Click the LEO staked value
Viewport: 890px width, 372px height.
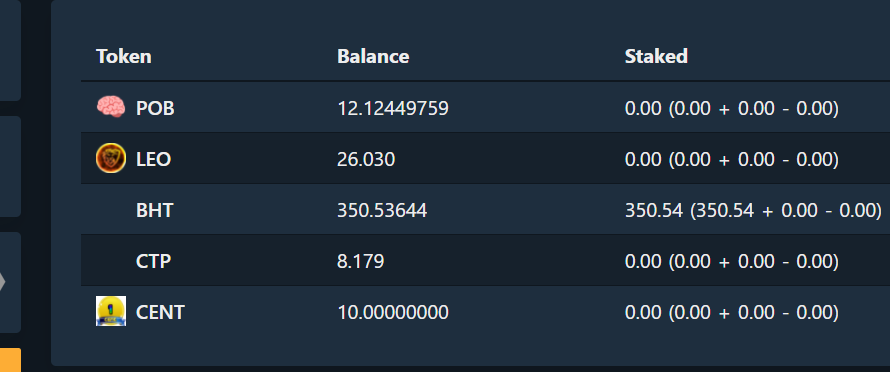coord(732,159)
